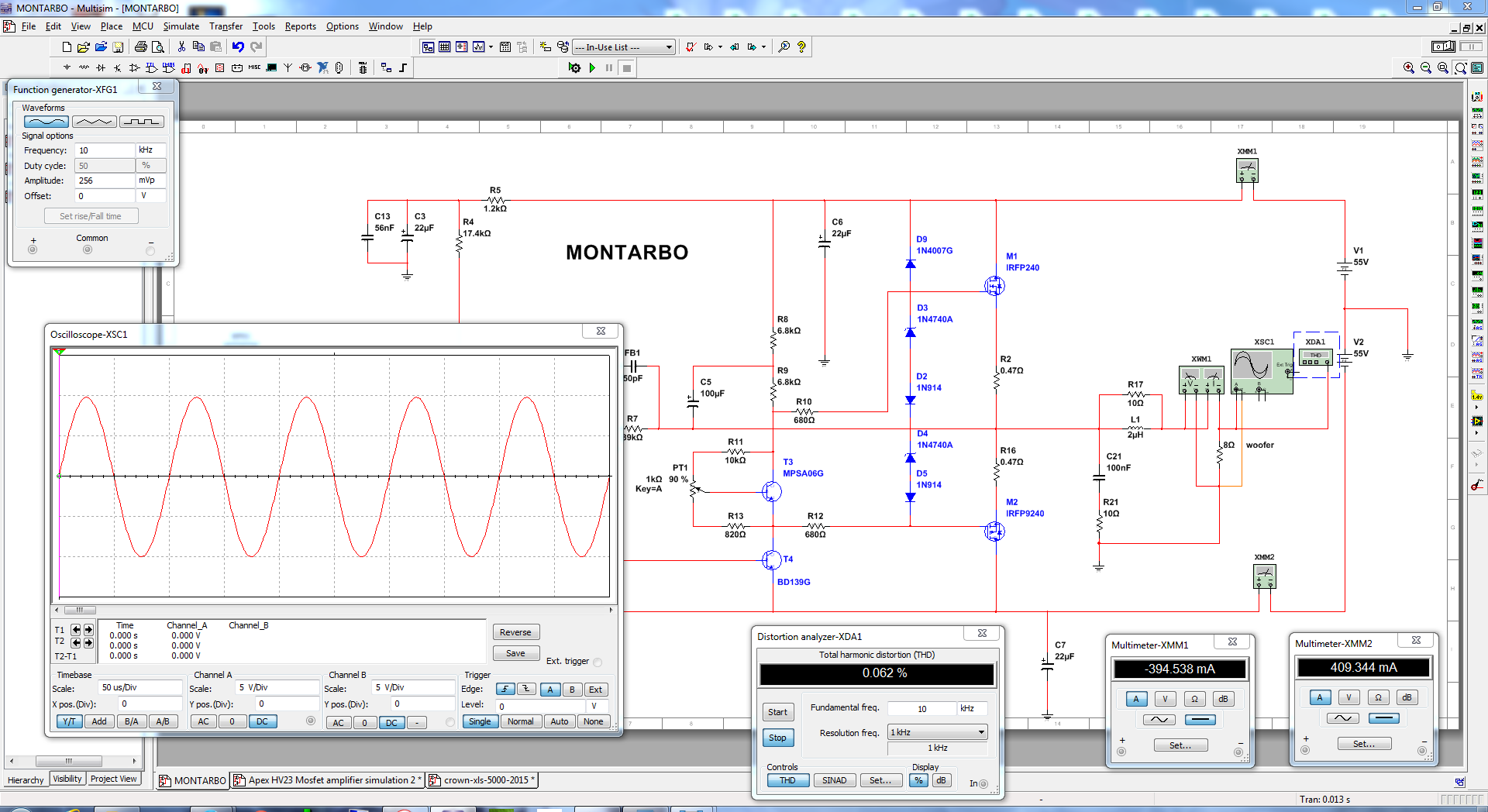Image resolution: width=1488 pixels, height=812 pixels.
Task: Open the Place menu
Action: pos(111,26)
